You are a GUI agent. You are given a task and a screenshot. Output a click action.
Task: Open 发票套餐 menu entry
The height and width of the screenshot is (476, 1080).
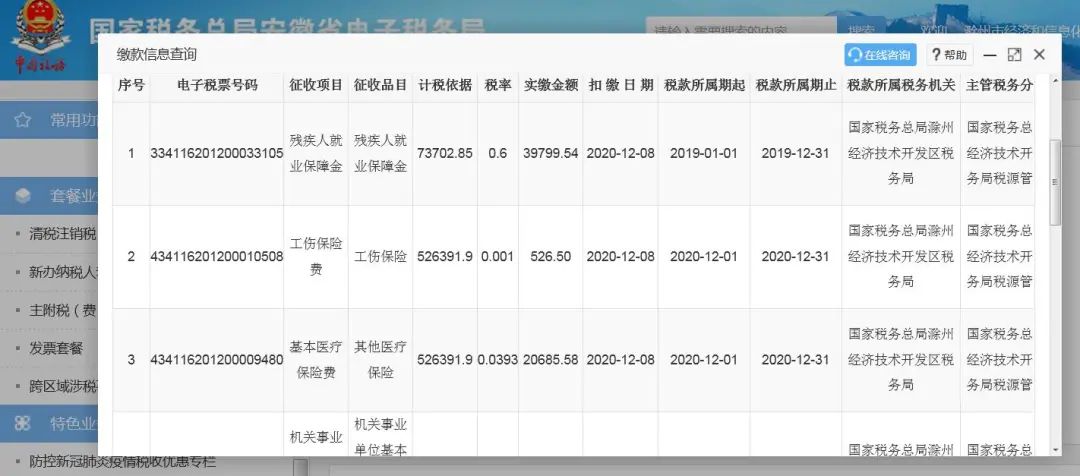click(56, 349)
